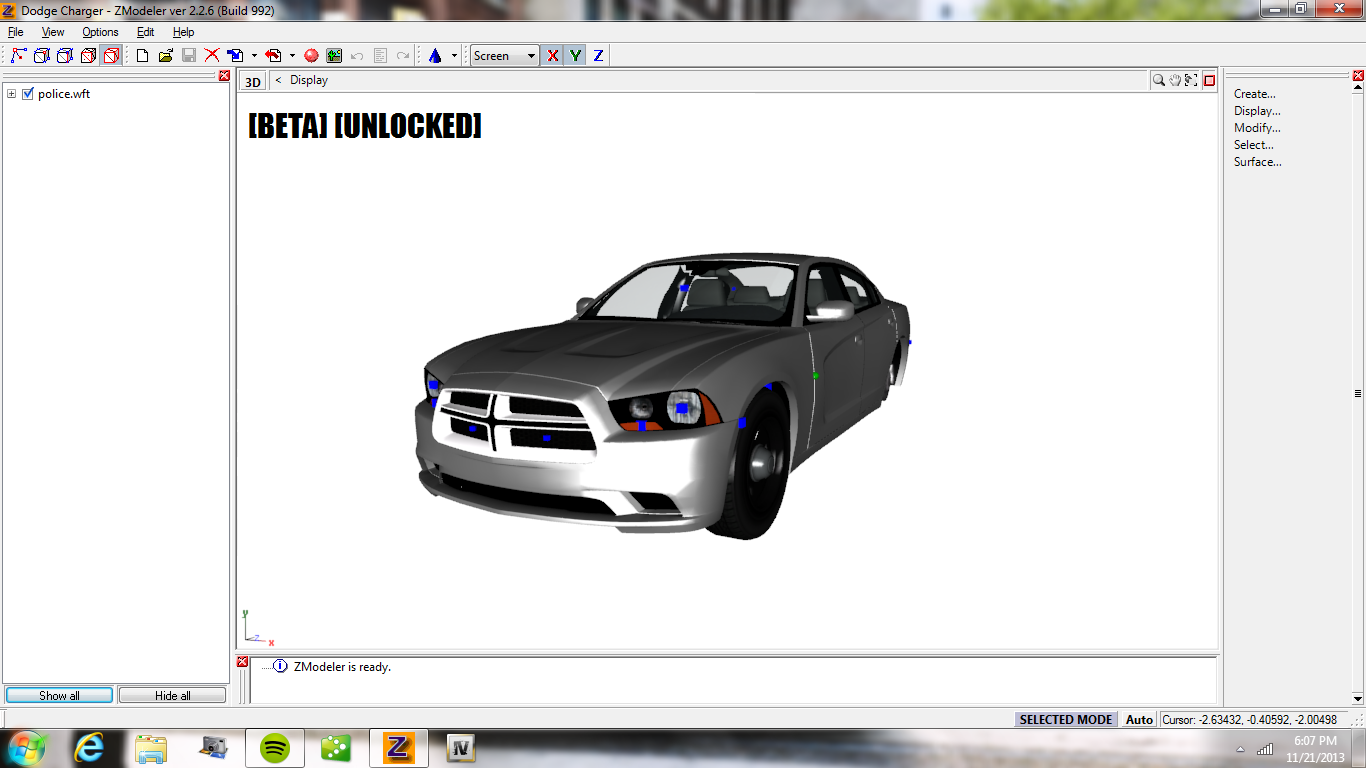
Task: Toggle the police.wft visibility checkbox
Action: [28, 94]
